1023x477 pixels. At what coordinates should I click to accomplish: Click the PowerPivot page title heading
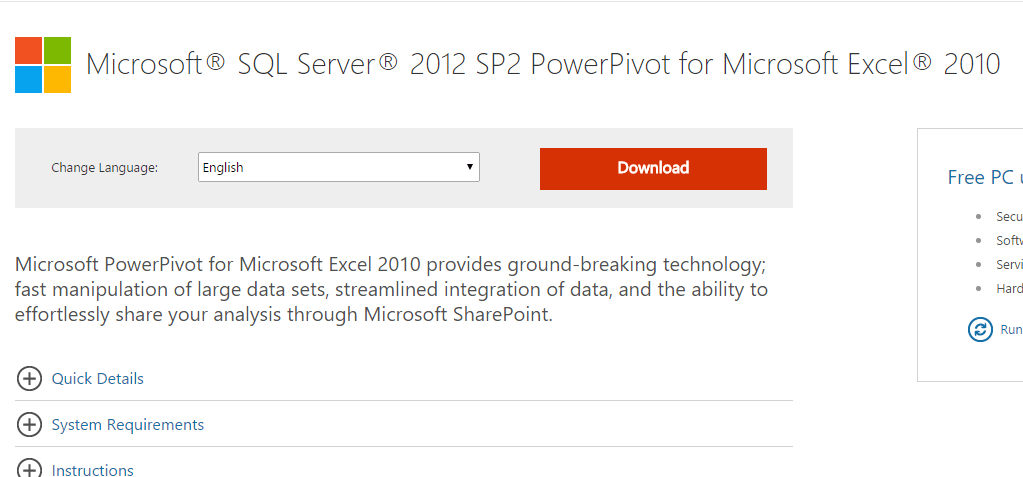tap(543, 65)
